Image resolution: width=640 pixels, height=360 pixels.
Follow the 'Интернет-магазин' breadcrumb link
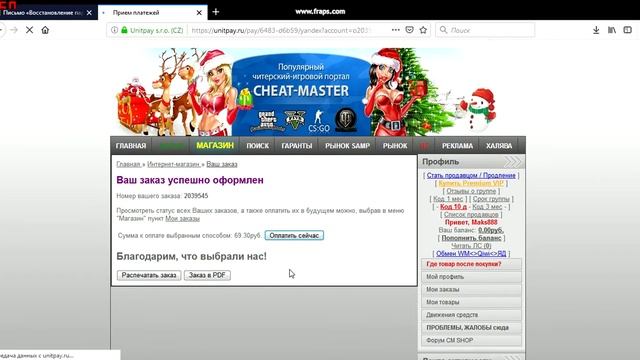coord(173,164)
